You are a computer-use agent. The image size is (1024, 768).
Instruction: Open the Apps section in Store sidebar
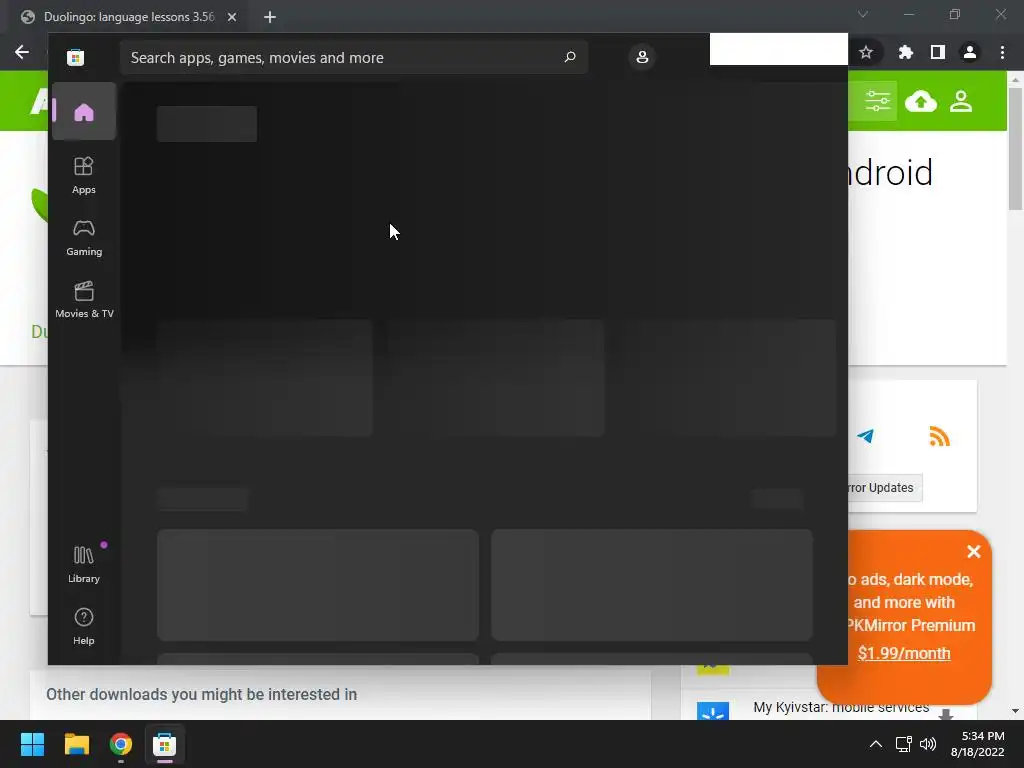pyautogui.click(x=84, y=175)
